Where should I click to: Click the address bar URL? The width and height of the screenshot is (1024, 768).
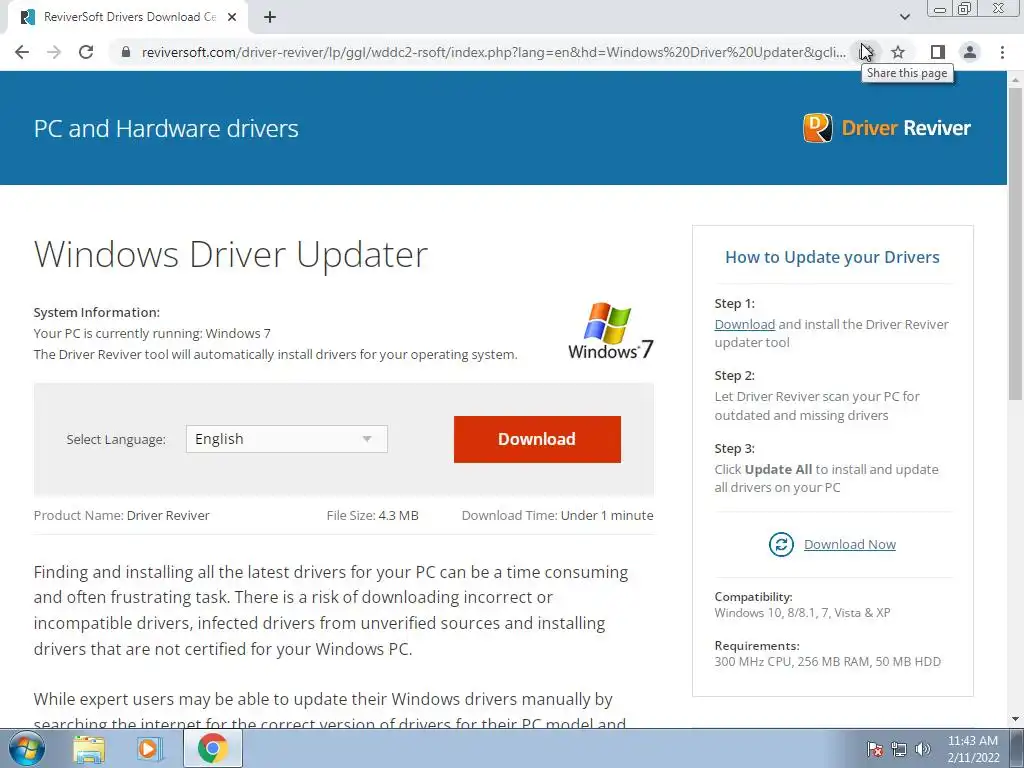point(493,52)
